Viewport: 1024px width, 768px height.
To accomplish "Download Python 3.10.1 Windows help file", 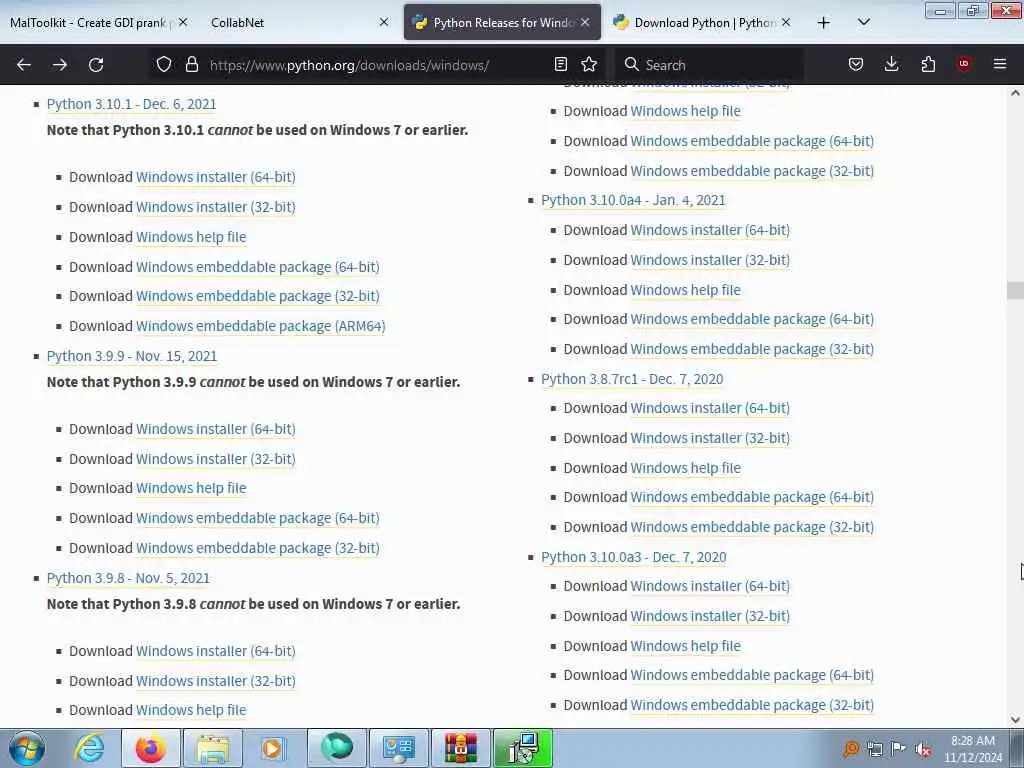I will point(191,237).
